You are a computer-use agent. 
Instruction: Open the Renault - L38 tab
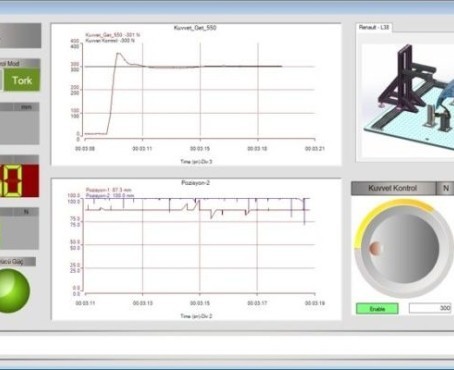click(374, 27)
